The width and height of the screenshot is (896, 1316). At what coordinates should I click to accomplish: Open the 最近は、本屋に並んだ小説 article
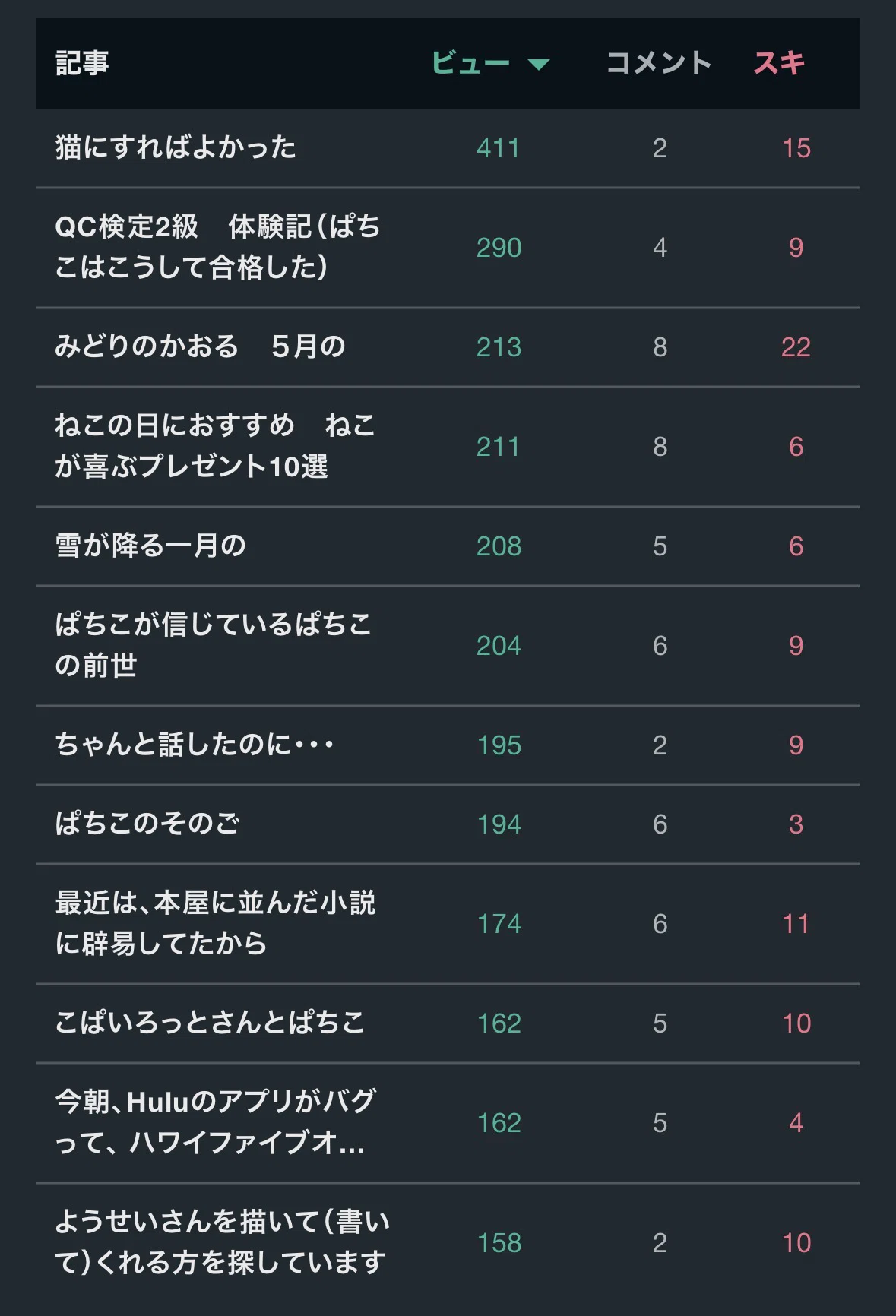(x=215, y=923)
